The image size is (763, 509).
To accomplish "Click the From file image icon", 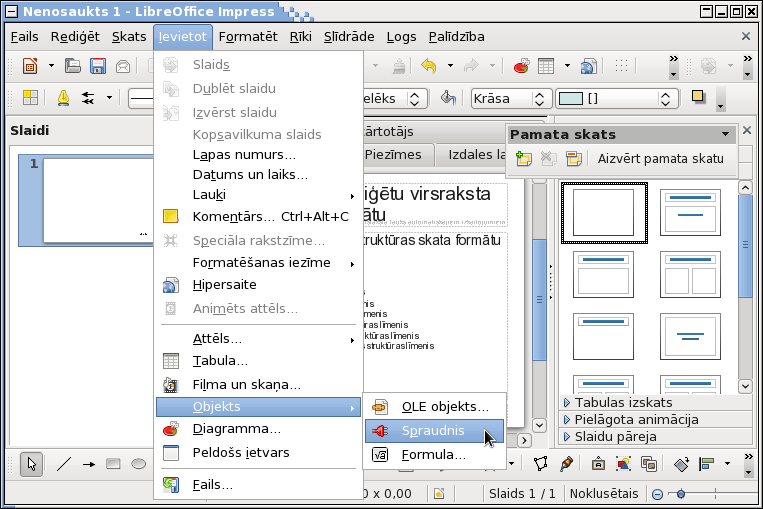I will (623, 464).
